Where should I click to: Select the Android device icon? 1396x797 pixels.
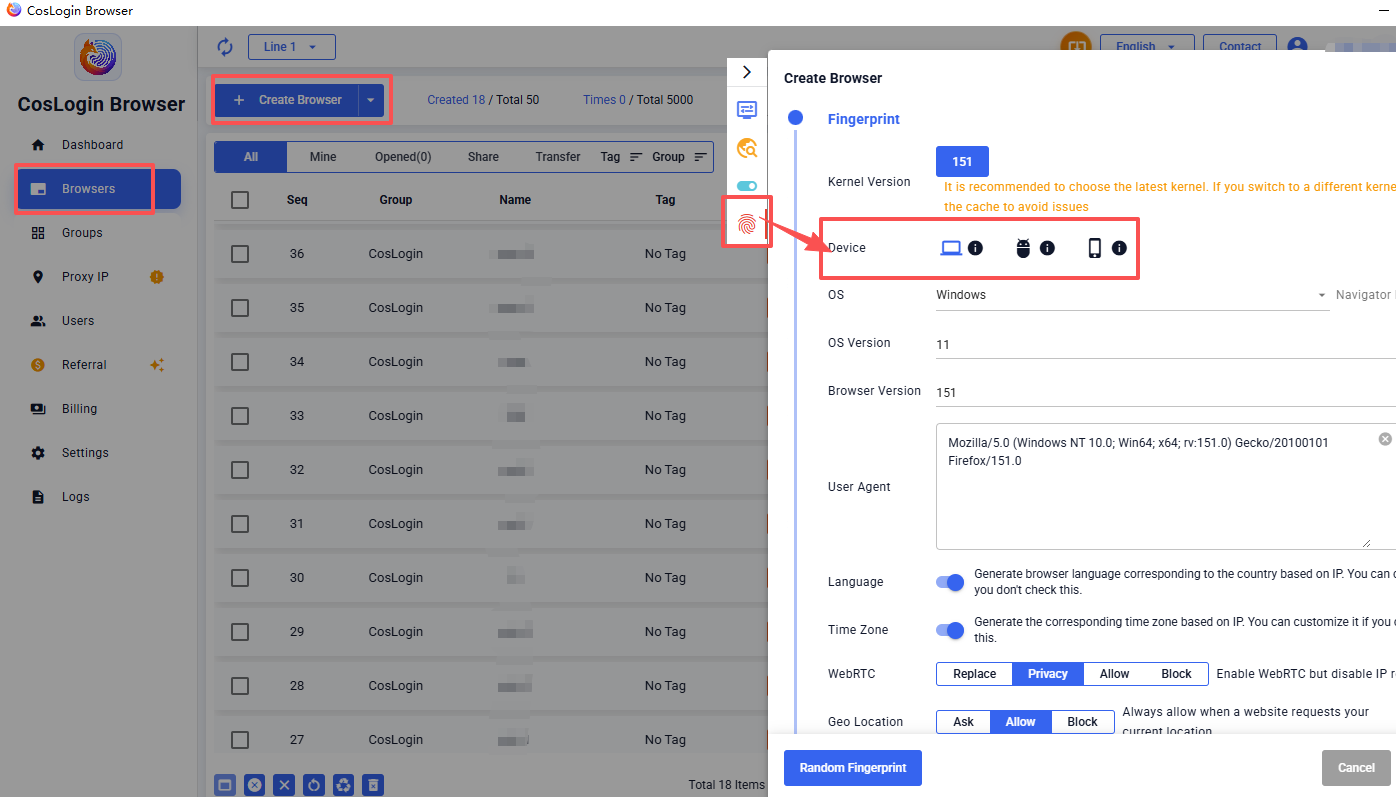(x=1023, y=248)
